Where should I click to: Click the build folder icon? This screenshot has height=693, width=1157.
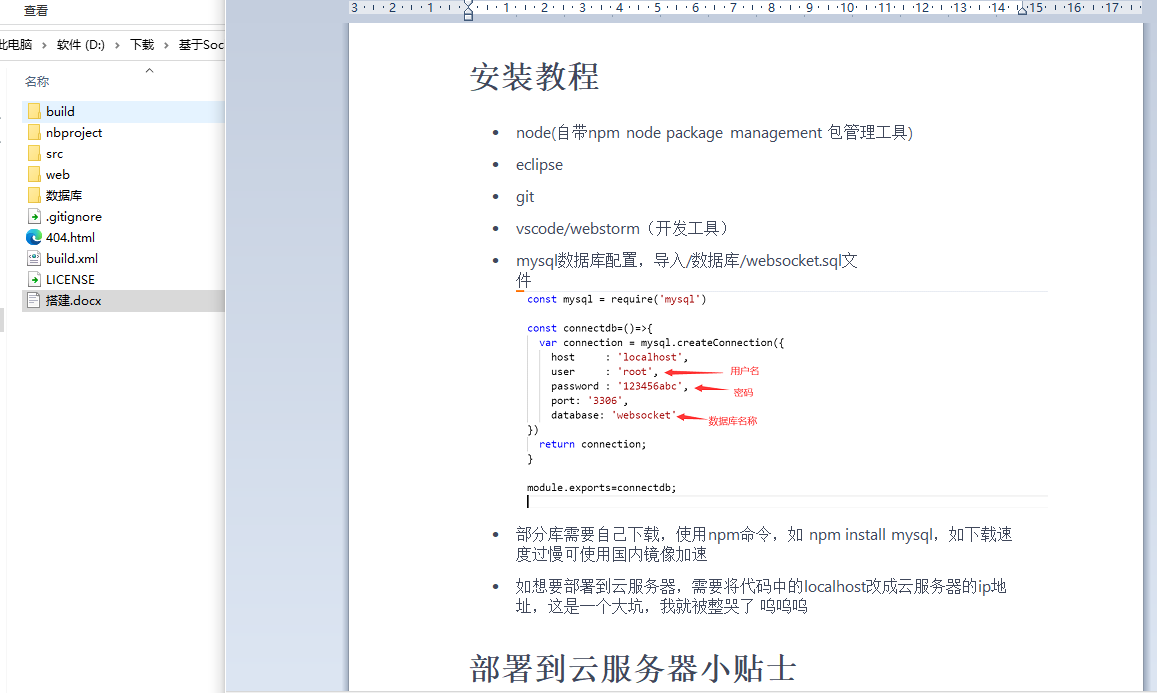coord(34,111)
